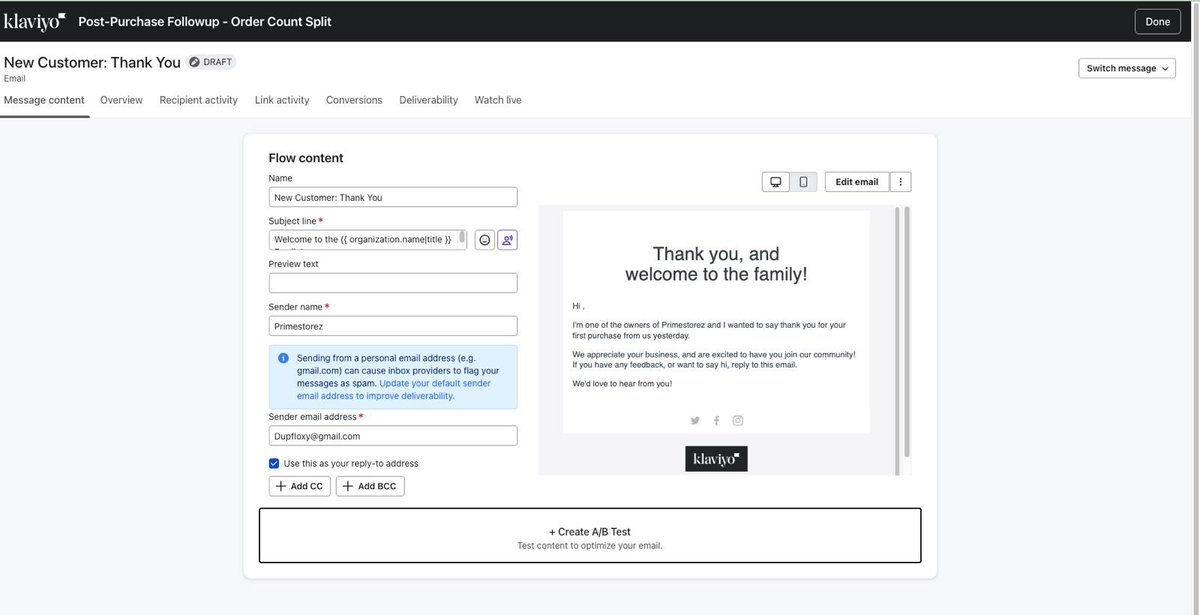
Task: Click the Sender name field 'Primestorez'
Action: tap(393, 326)
